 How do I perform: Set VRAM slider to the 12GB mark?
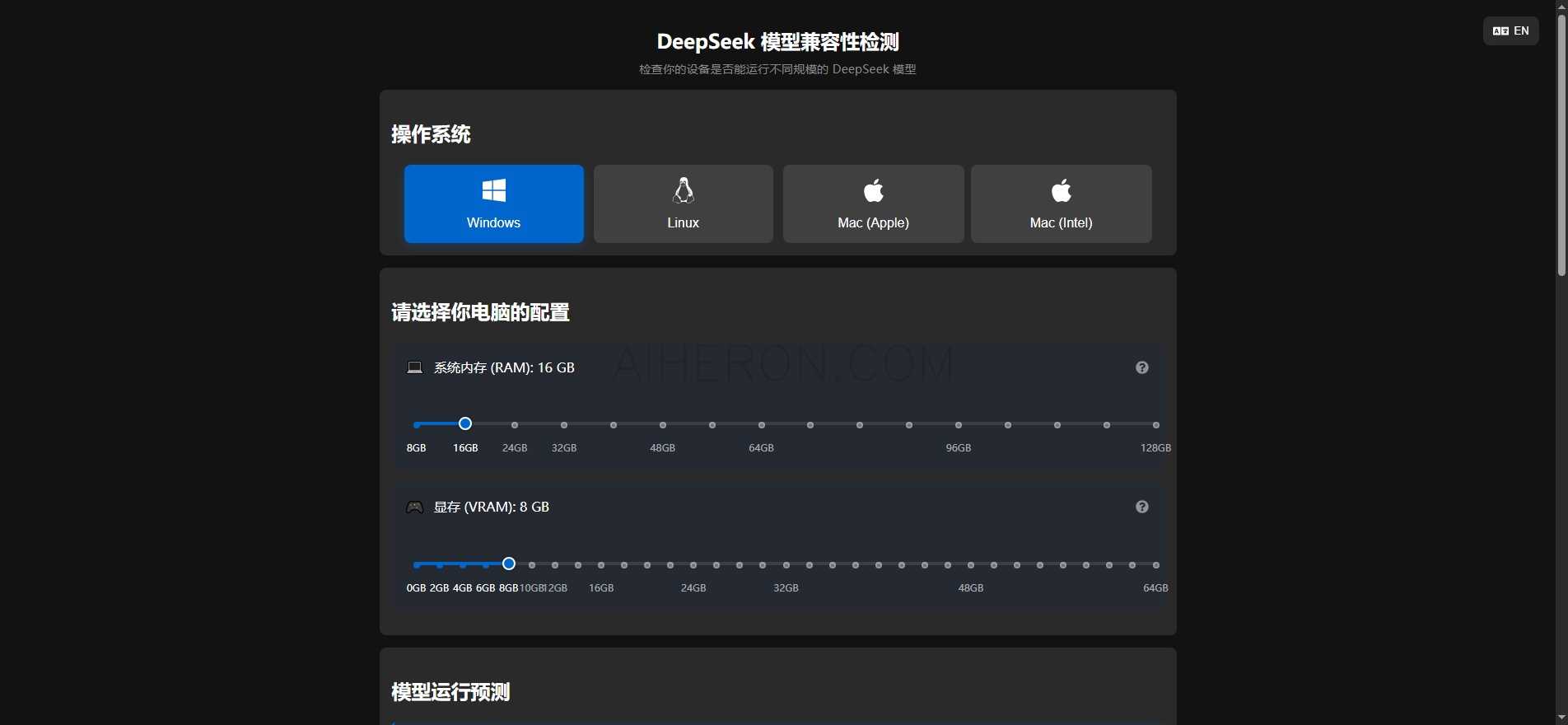click(555, 565)
